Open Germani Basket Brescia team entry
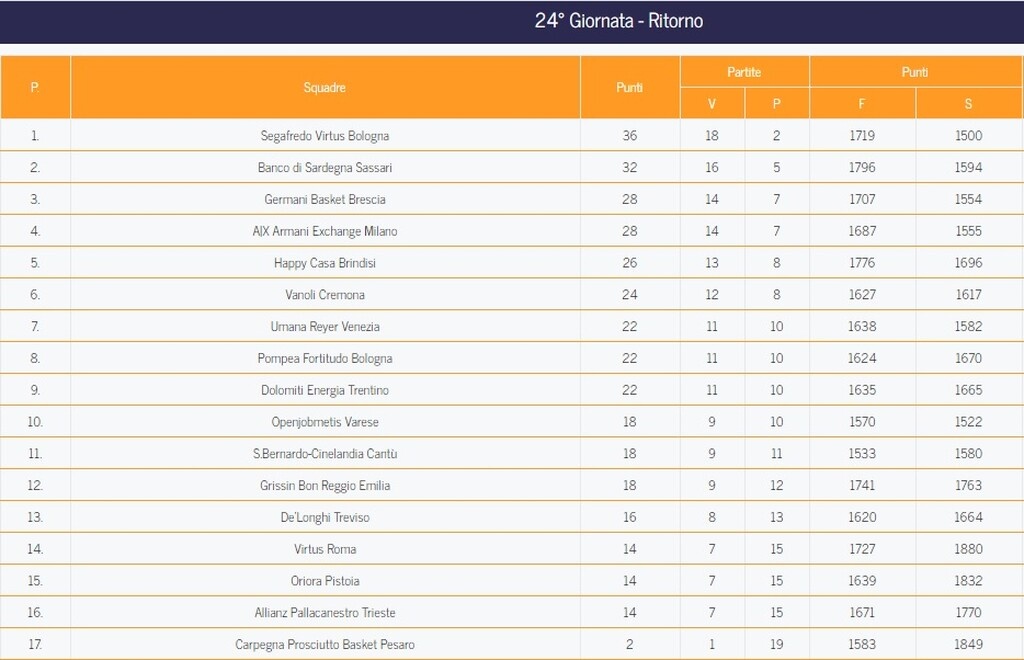Viewport: 1024px width, 660px height. click(x=325, y=200)
